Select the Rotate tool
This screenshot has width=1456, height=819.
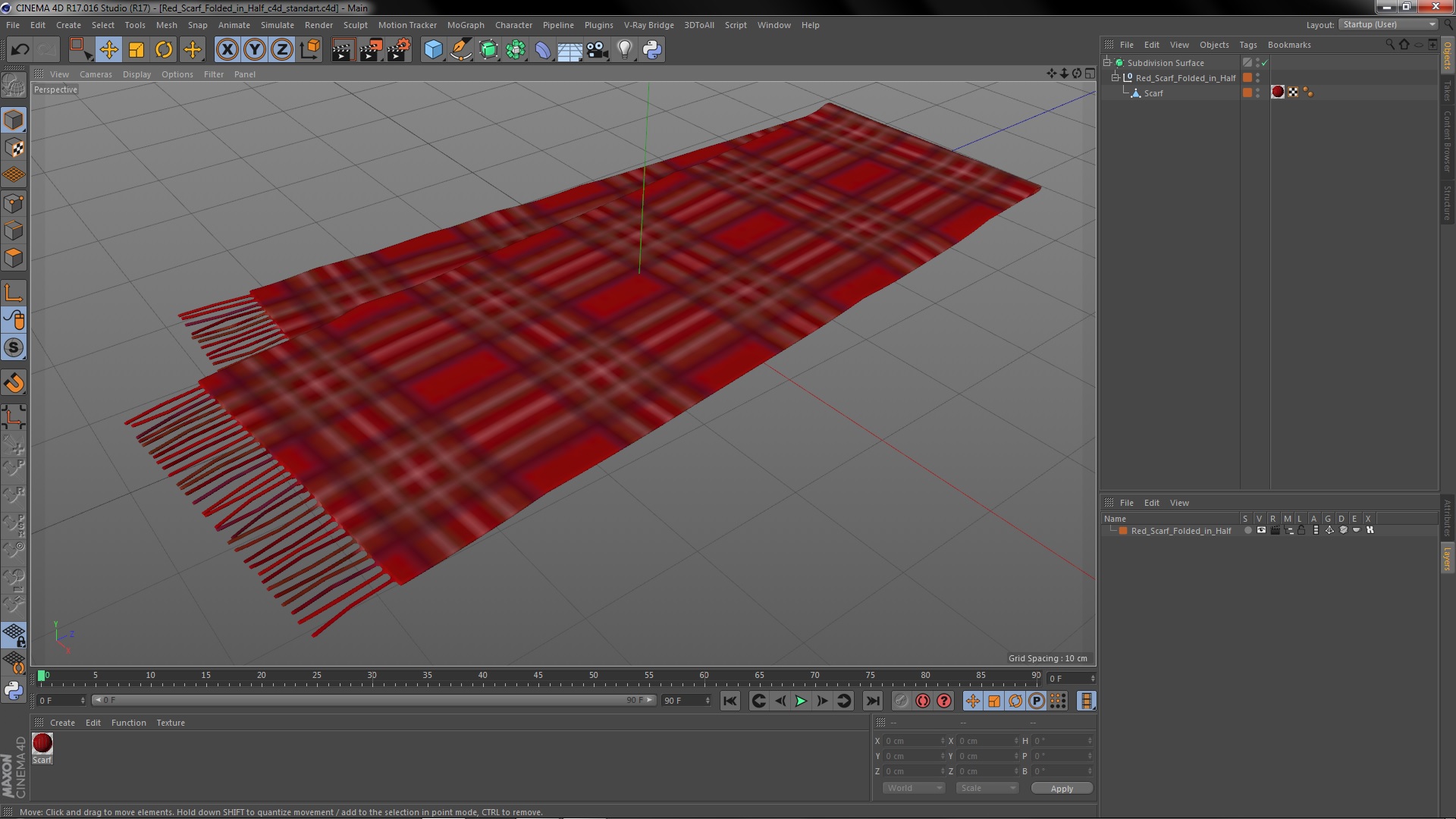[164, 50]
